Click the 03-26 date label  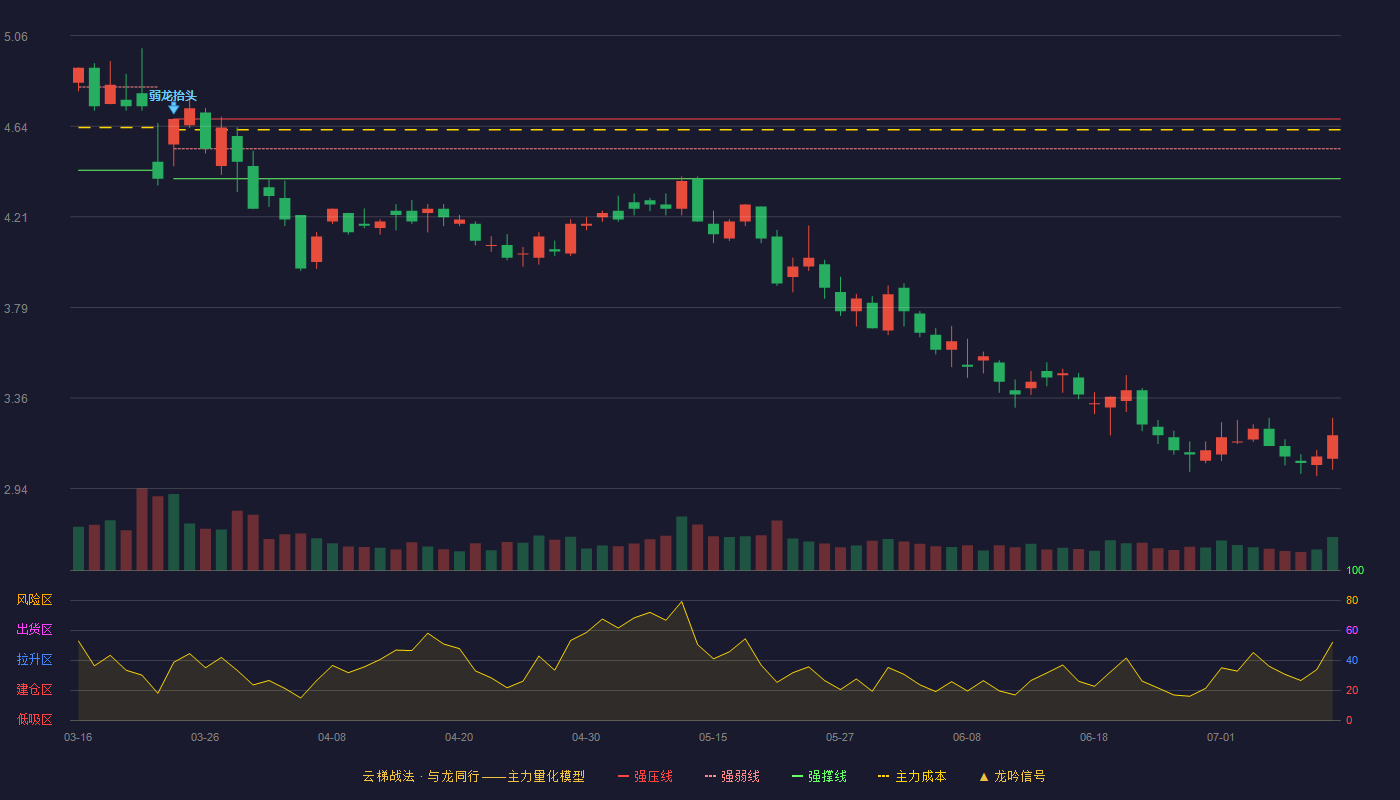coord(205,737)
